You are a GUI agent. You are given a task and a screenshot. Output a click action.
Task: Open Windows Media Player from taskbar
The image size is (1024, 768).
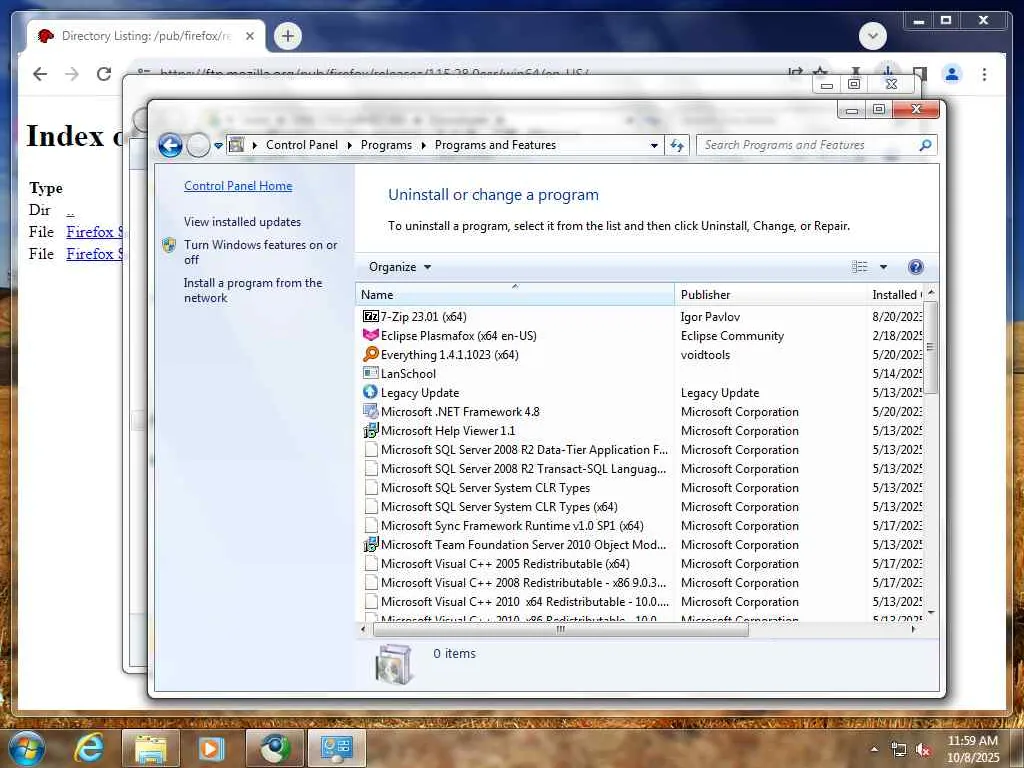coord(212,748)
